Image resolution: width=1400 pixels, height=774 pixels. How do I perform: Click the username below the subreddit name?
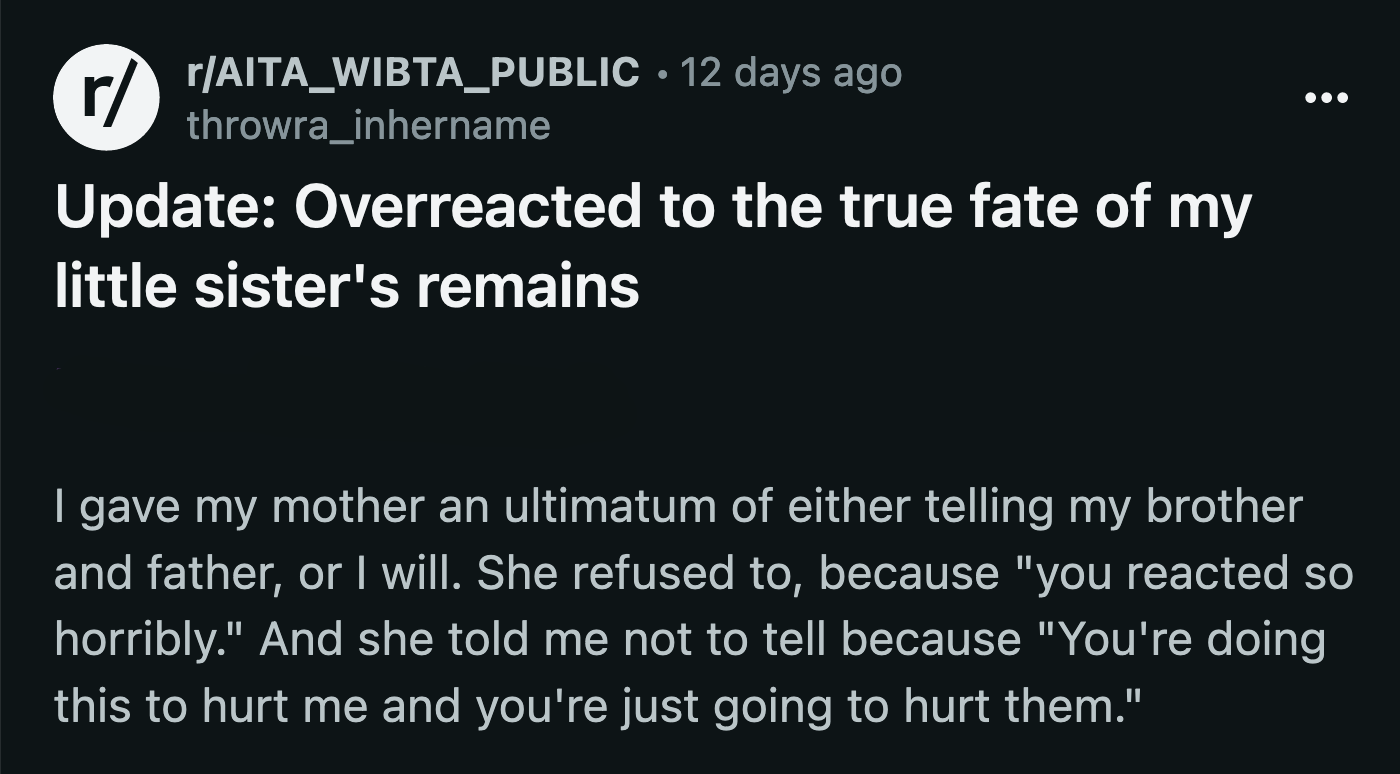[x=367, y=126]
